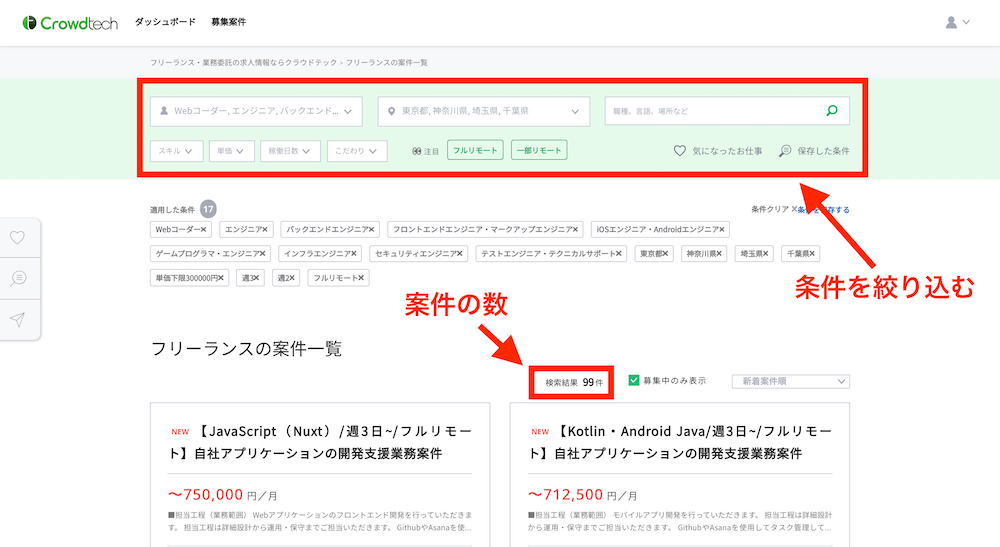The width and height of the screenshot is (1000, 547).
Task: Toggle the 一部リモート filter
Action: [538, 151]
